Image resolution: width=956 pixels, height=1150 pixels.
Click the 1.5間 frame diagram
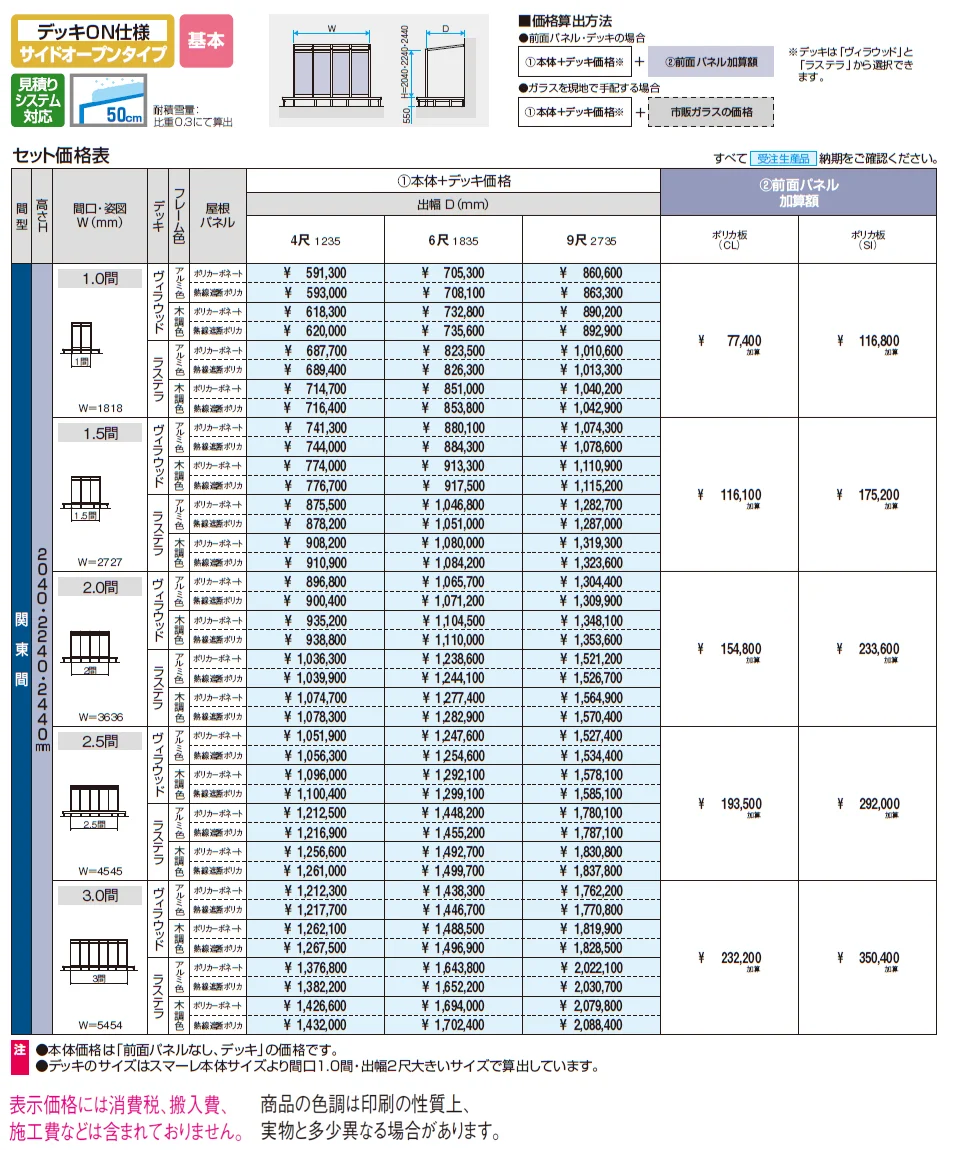[x=86, y=498]
